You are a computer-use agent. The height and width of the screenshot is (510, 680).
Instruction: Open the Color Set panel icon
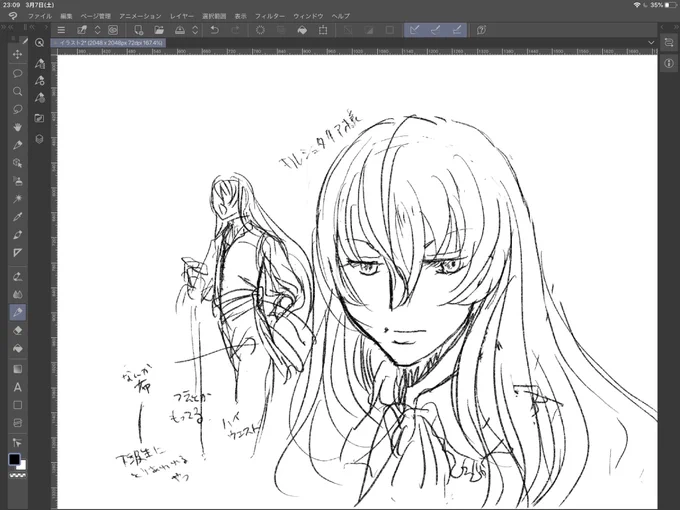click(x=39, y=118)
